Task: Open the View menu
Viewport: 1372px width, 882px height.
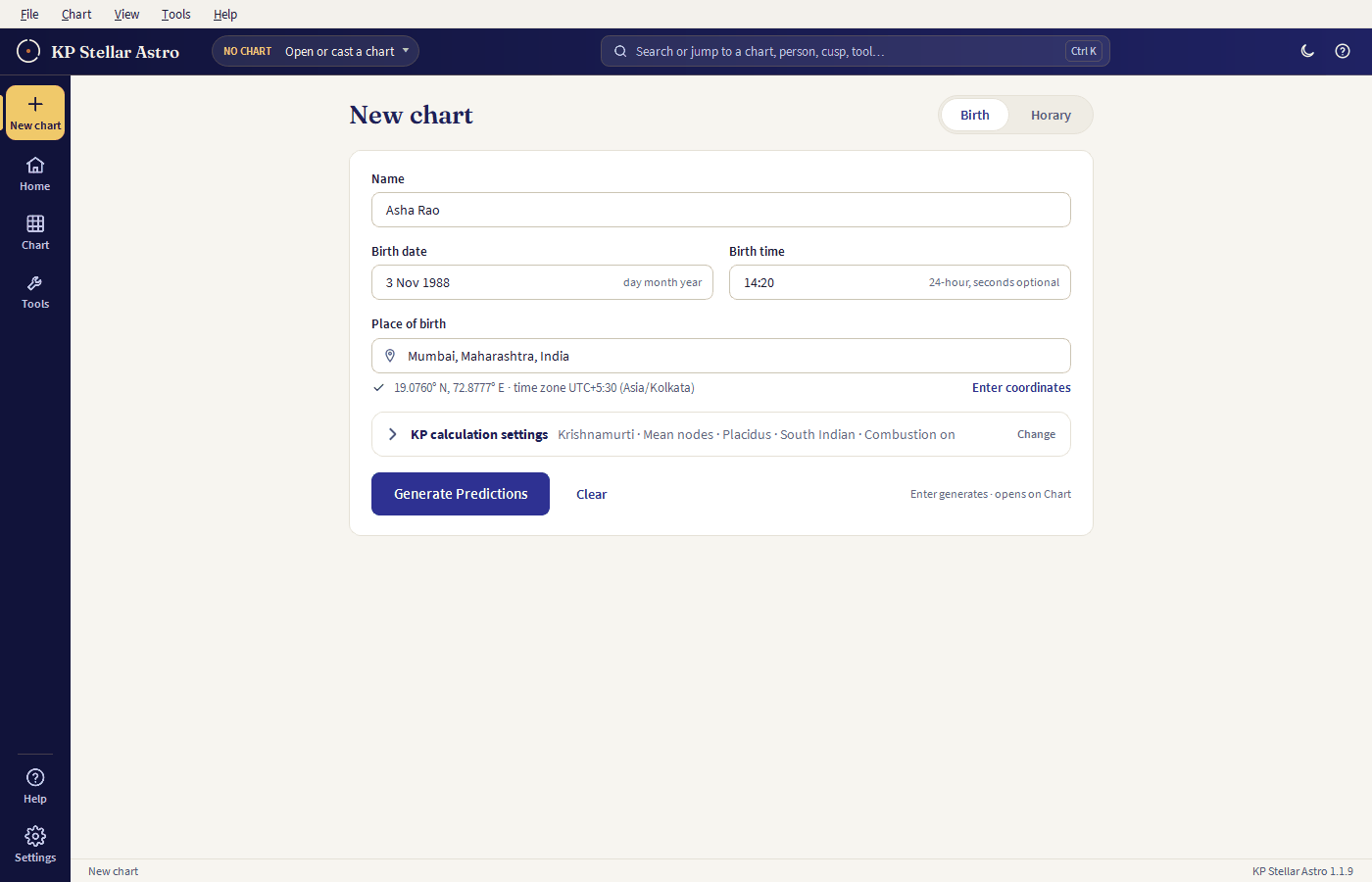Action: tap(126, 14)
